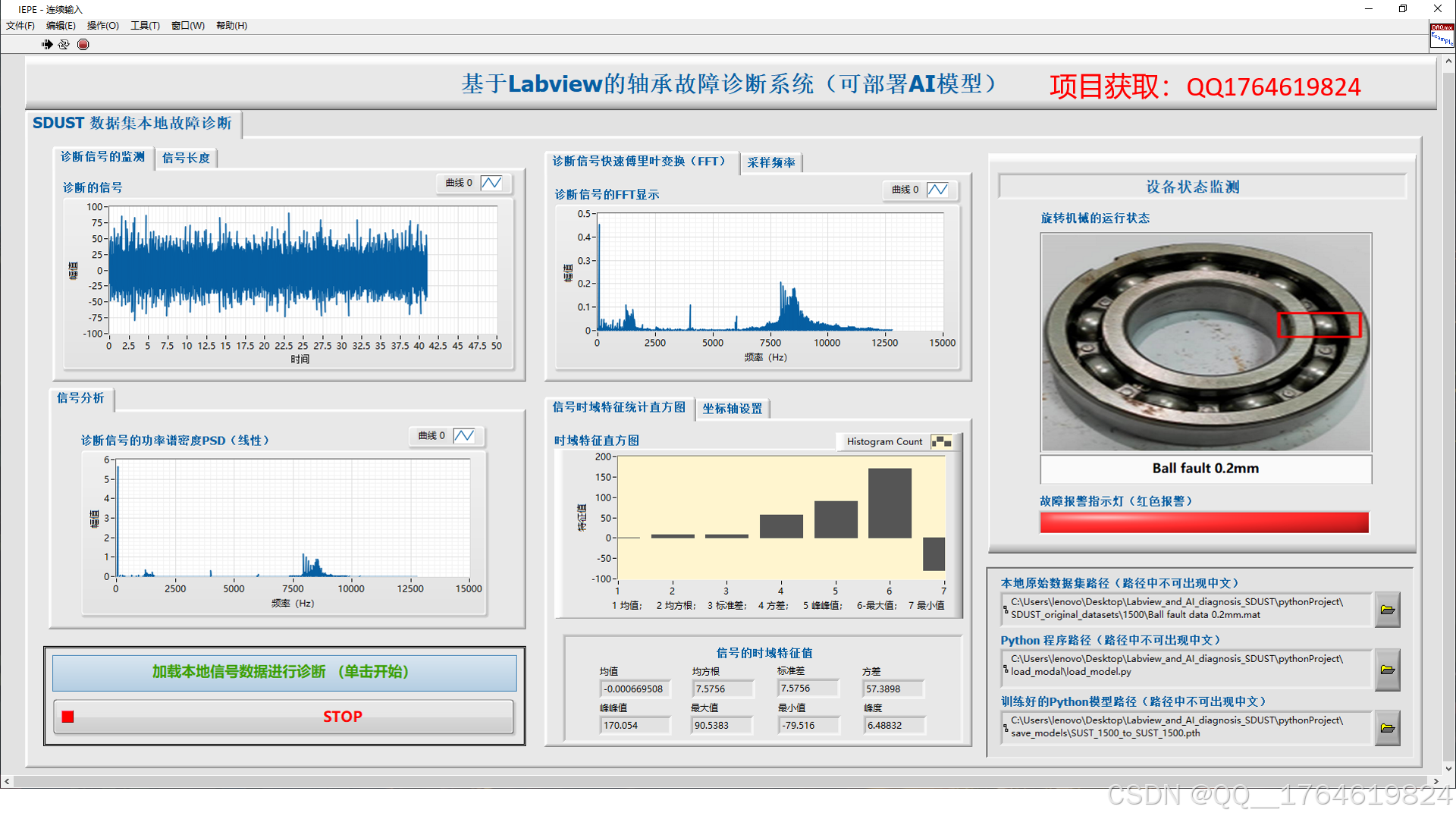Open the 坐标轴设置 tab
The image size is (1456, 819).
732,408
